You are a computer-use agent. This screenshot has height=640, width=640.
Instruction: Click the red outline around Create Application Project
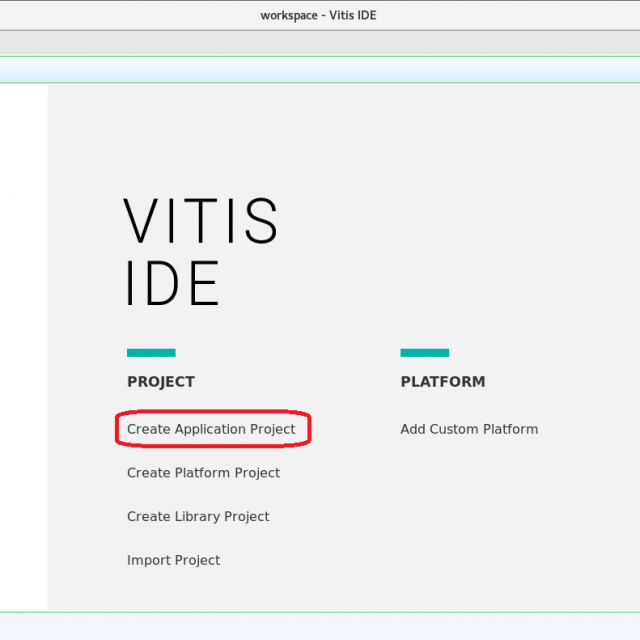pyautogui.click(x=310, y=429)
